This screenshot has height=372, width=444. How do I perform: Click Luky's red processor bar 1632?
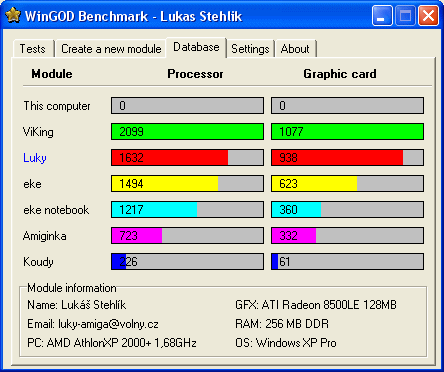(187, 158)
